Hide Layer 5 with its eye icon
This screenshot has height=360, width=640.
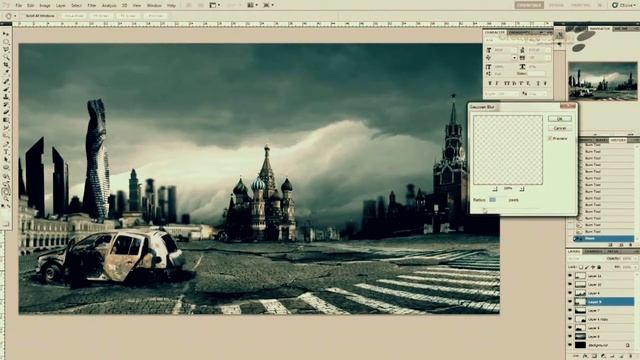click(x=570, y=336)
